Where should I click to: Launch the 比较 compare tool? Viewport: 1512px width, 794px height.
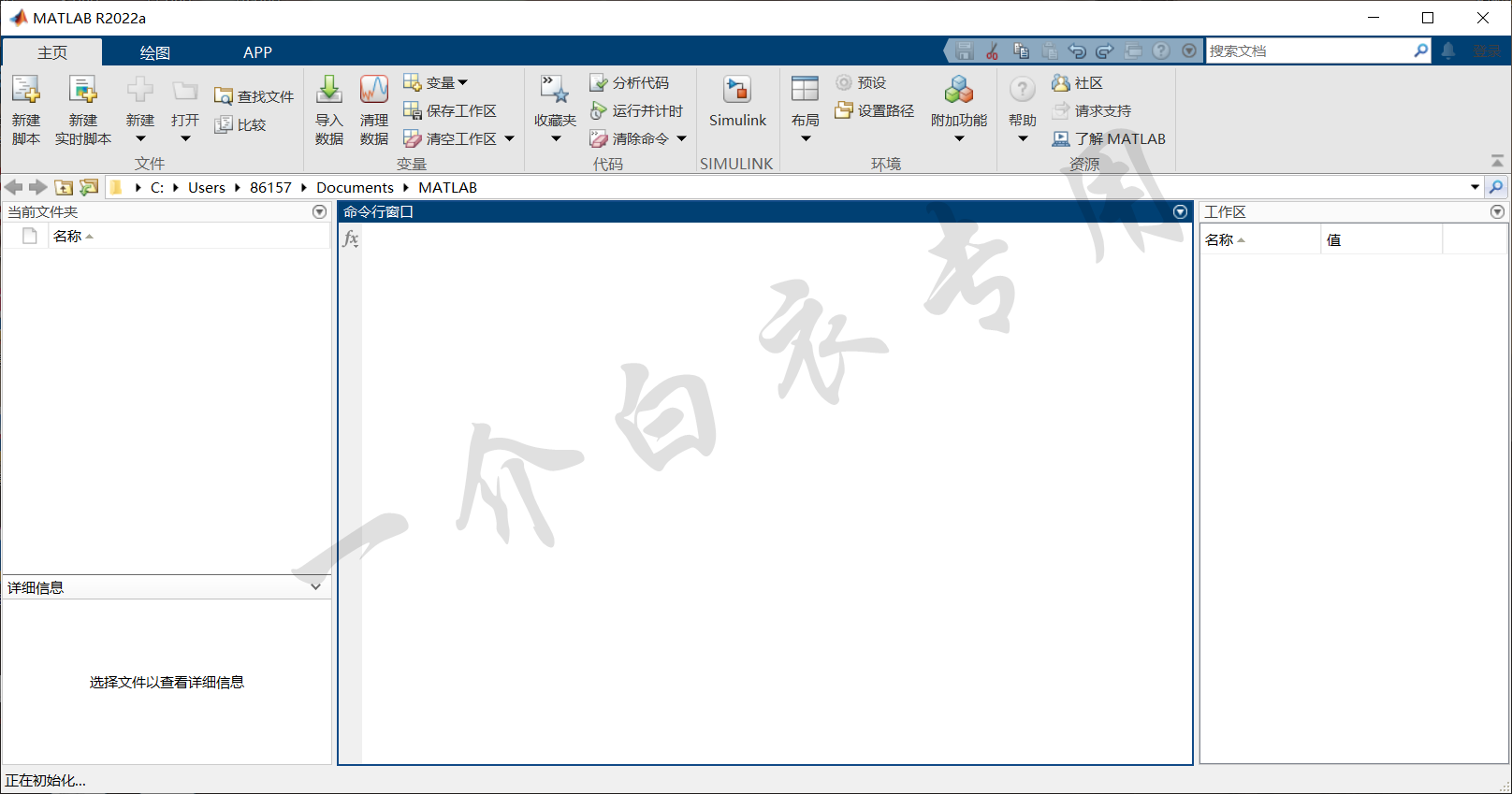[x=240, y=124]
